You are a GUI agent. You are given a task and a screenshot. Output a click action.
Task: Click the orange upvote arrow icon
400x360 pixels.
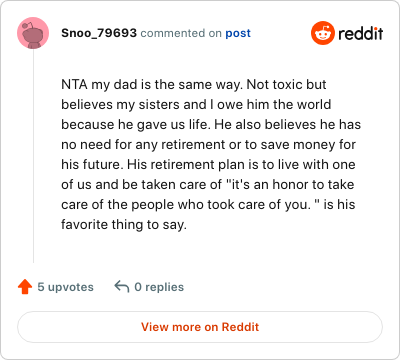25,287
